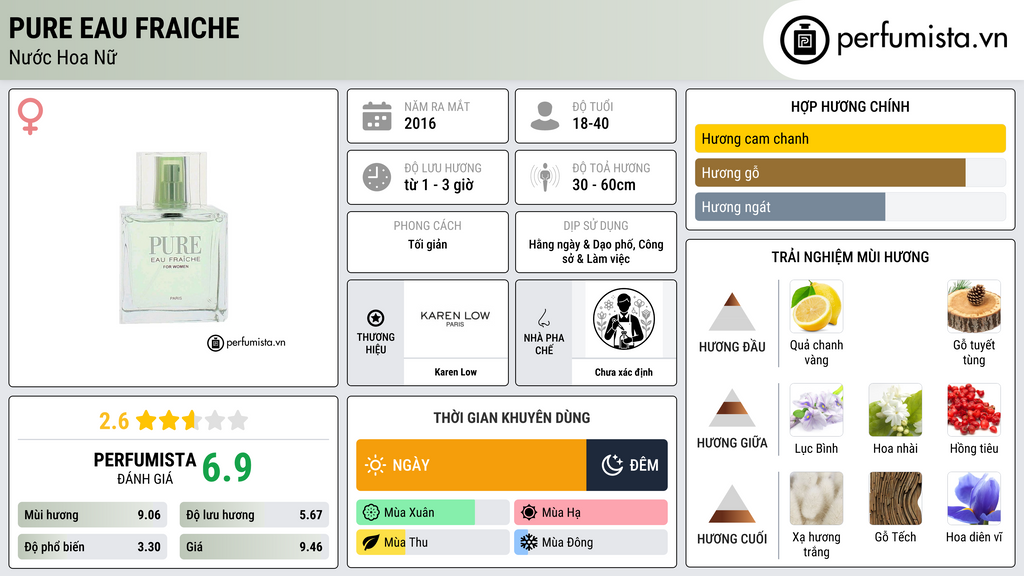Viewport: 1024px width, 576px height.
Task: Open the Pure Eau Fraiche bottle photo
Action: coord(174,237)
